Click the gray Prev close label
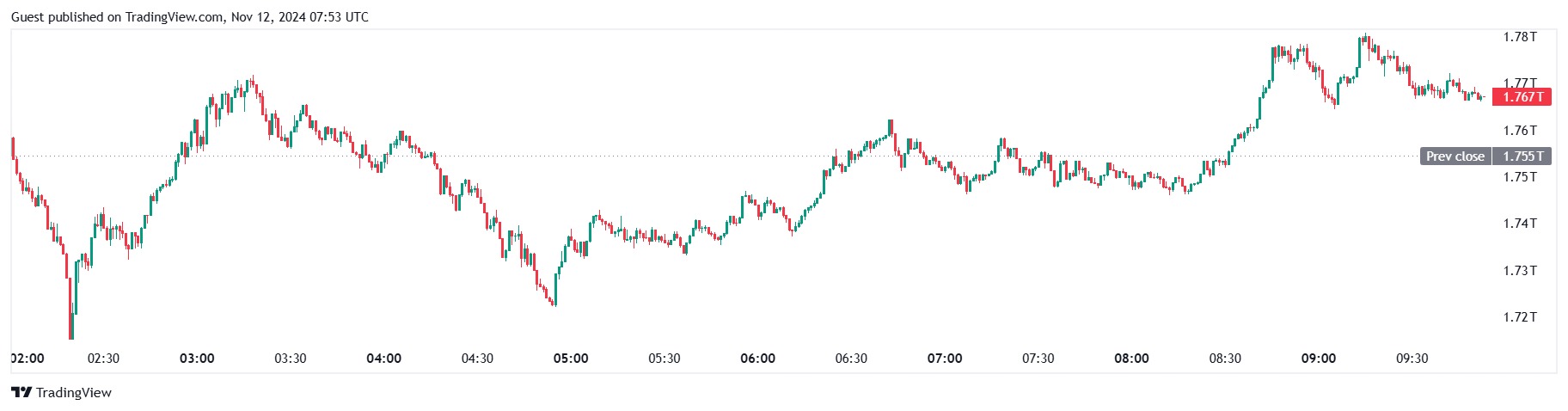The image size is (1568, 411). pyautogui.click(x=1455, y=156)
